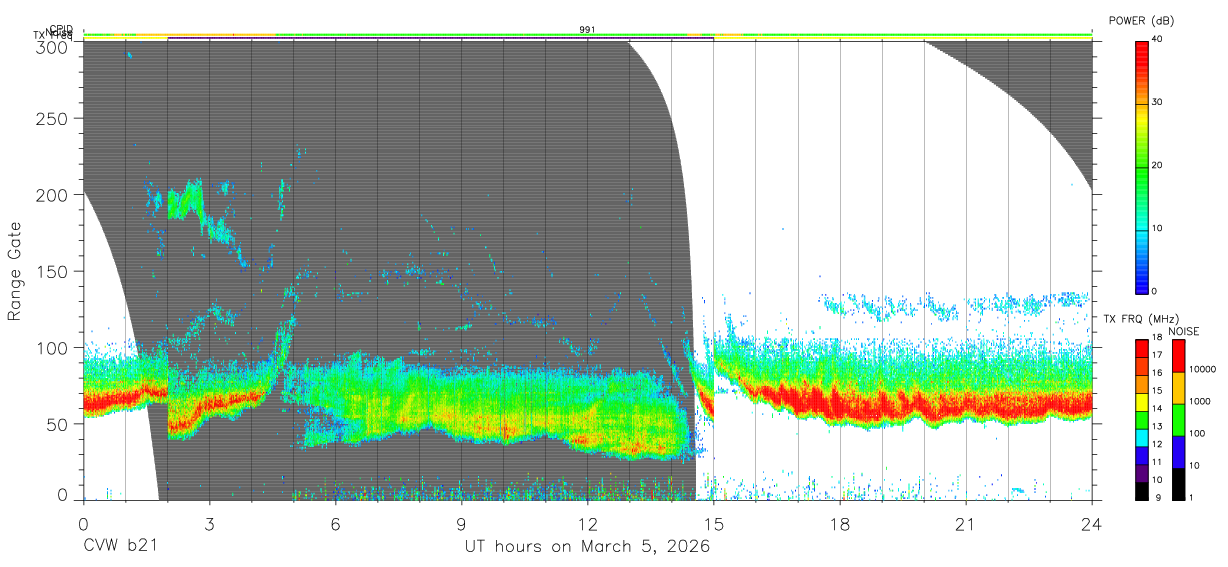
Task: Click the 10000 label on the noise legend
Action: (1203, 369)
